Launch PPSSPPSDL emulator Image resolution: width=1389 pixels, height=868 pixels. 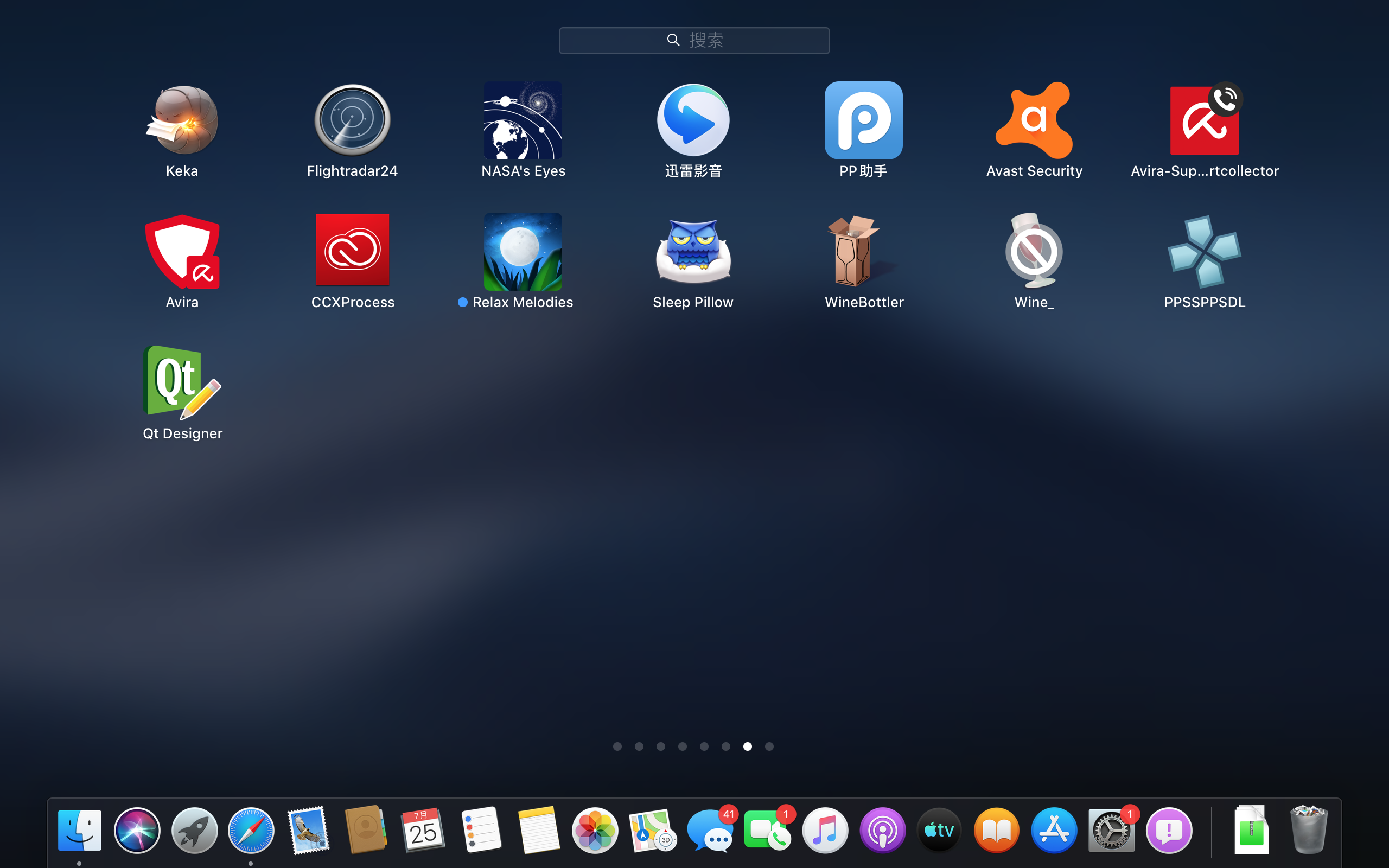(x=1205, y=251)
